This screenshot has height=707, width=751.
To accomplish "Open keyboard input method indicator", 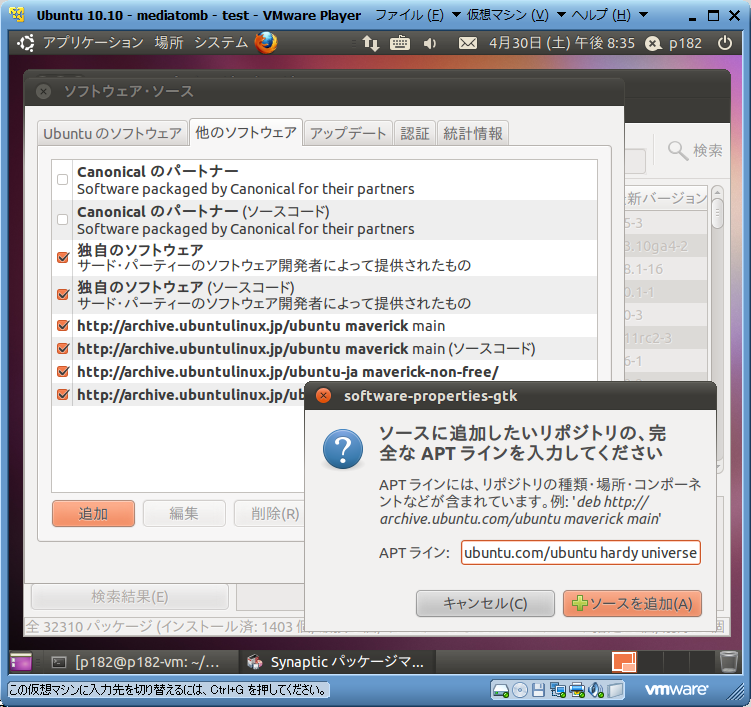I will tap(399, 43).
